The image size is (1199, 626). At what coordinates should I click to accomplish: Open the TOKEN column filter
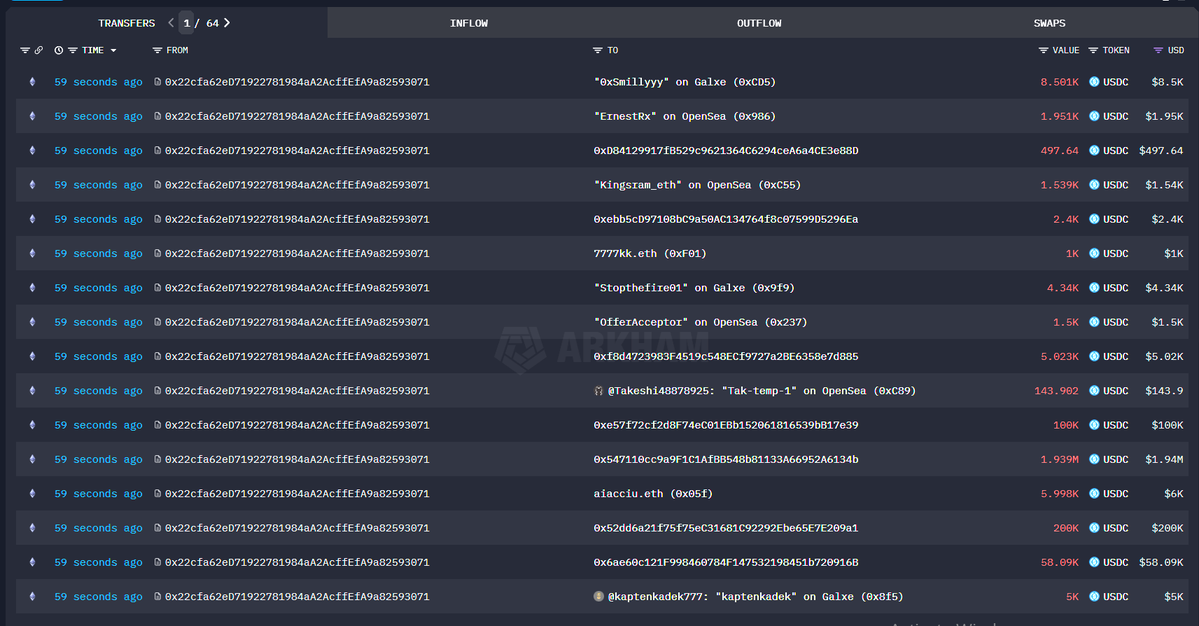click(x=1093, y=50)
